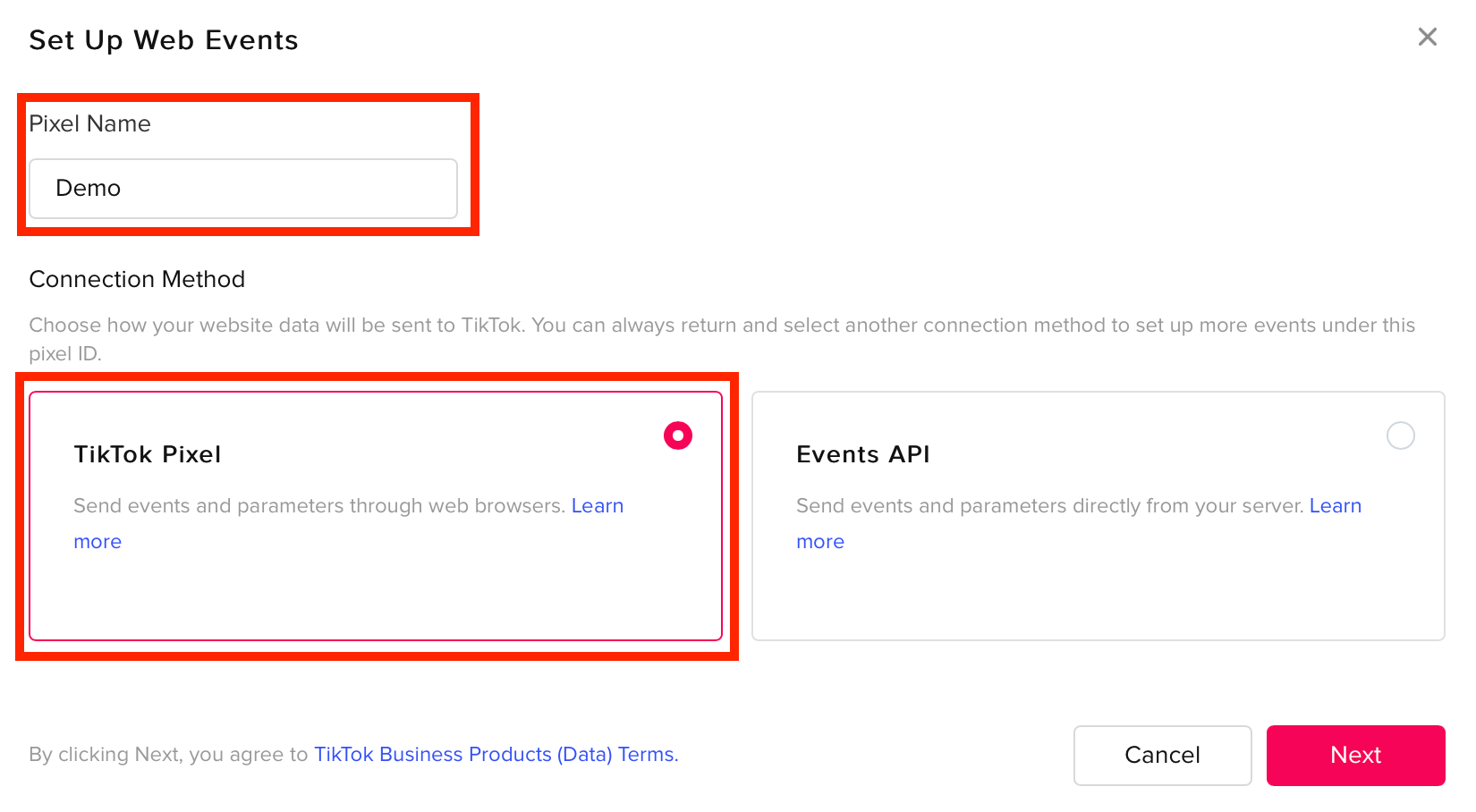Click the Set Up Web Events title
Image resolution: width=1476 pixels, height=812 pixels.
click(164, 40)
